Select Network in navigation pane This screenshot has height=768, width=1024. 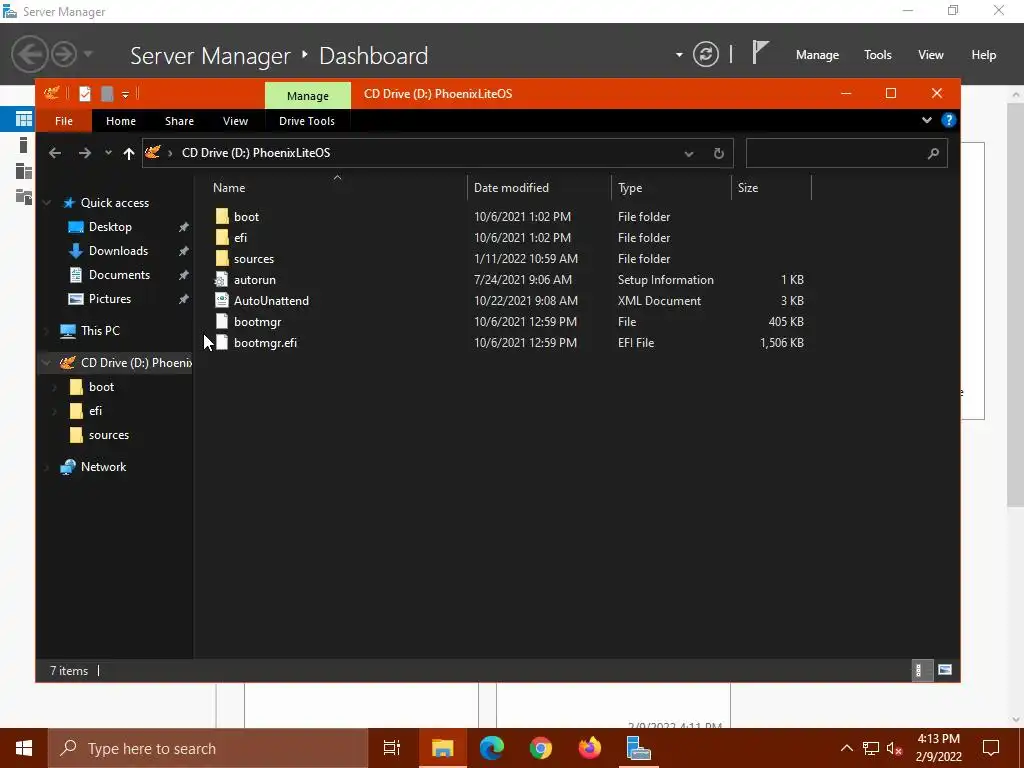coord(103,467)
